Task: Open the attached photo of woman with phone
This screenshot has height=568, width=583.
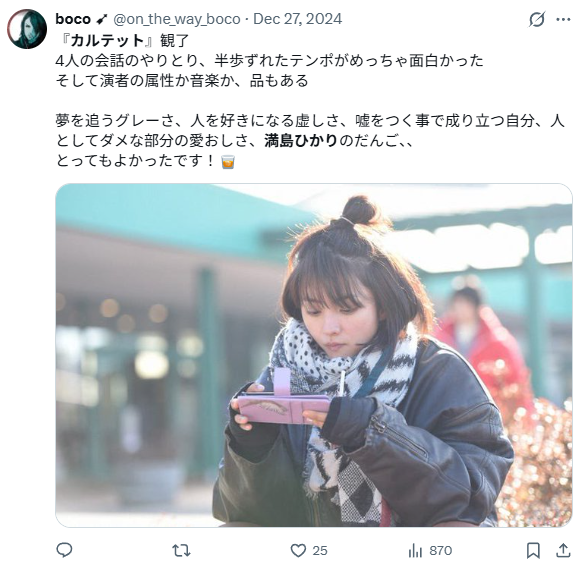Action: 314,355
